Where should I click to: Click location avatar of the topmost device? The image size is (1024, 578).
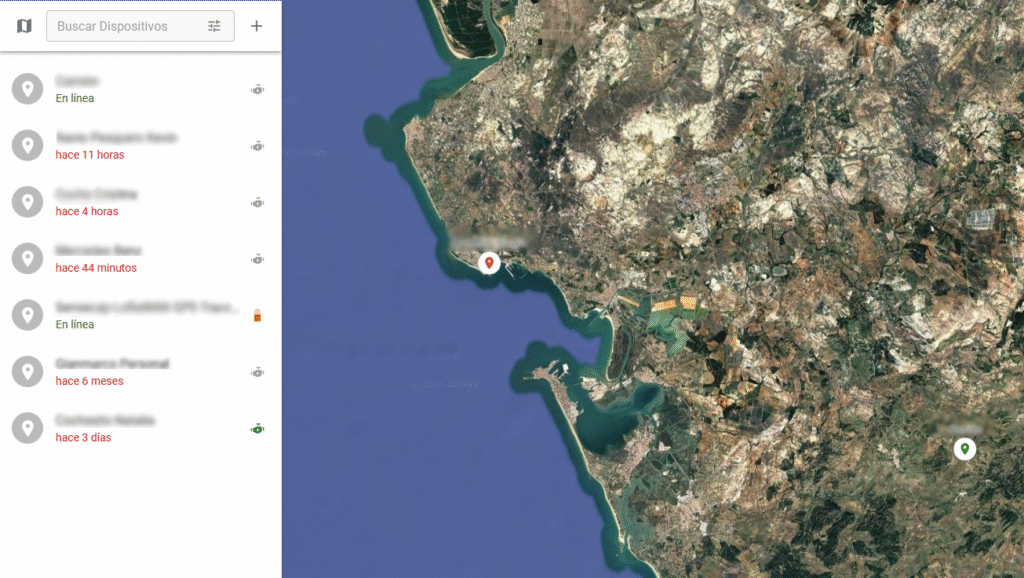click(x=28, y=89)
